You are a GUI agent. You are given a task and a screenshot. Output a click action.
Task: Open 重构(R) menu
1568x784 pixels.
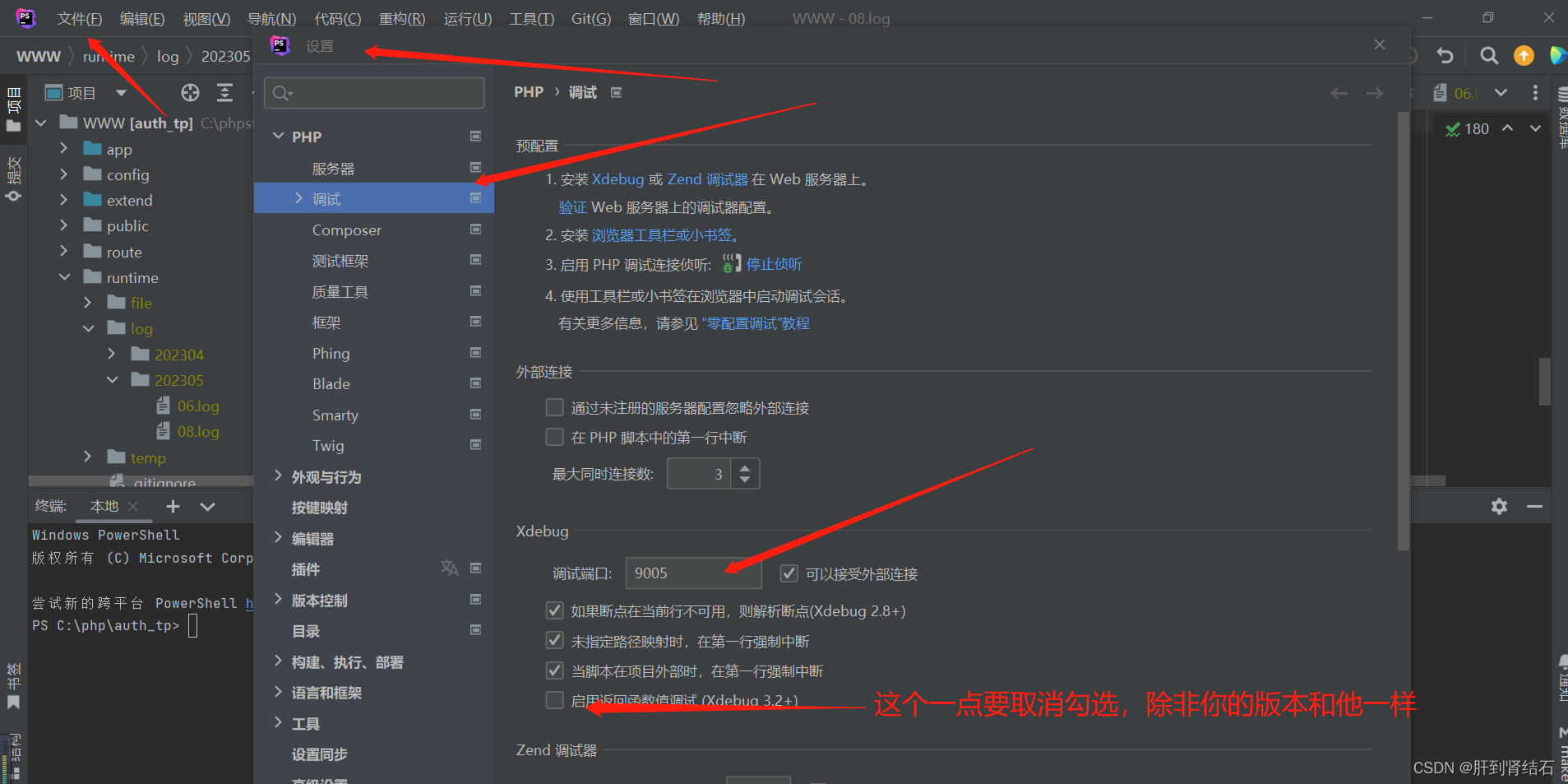[402, 19]
